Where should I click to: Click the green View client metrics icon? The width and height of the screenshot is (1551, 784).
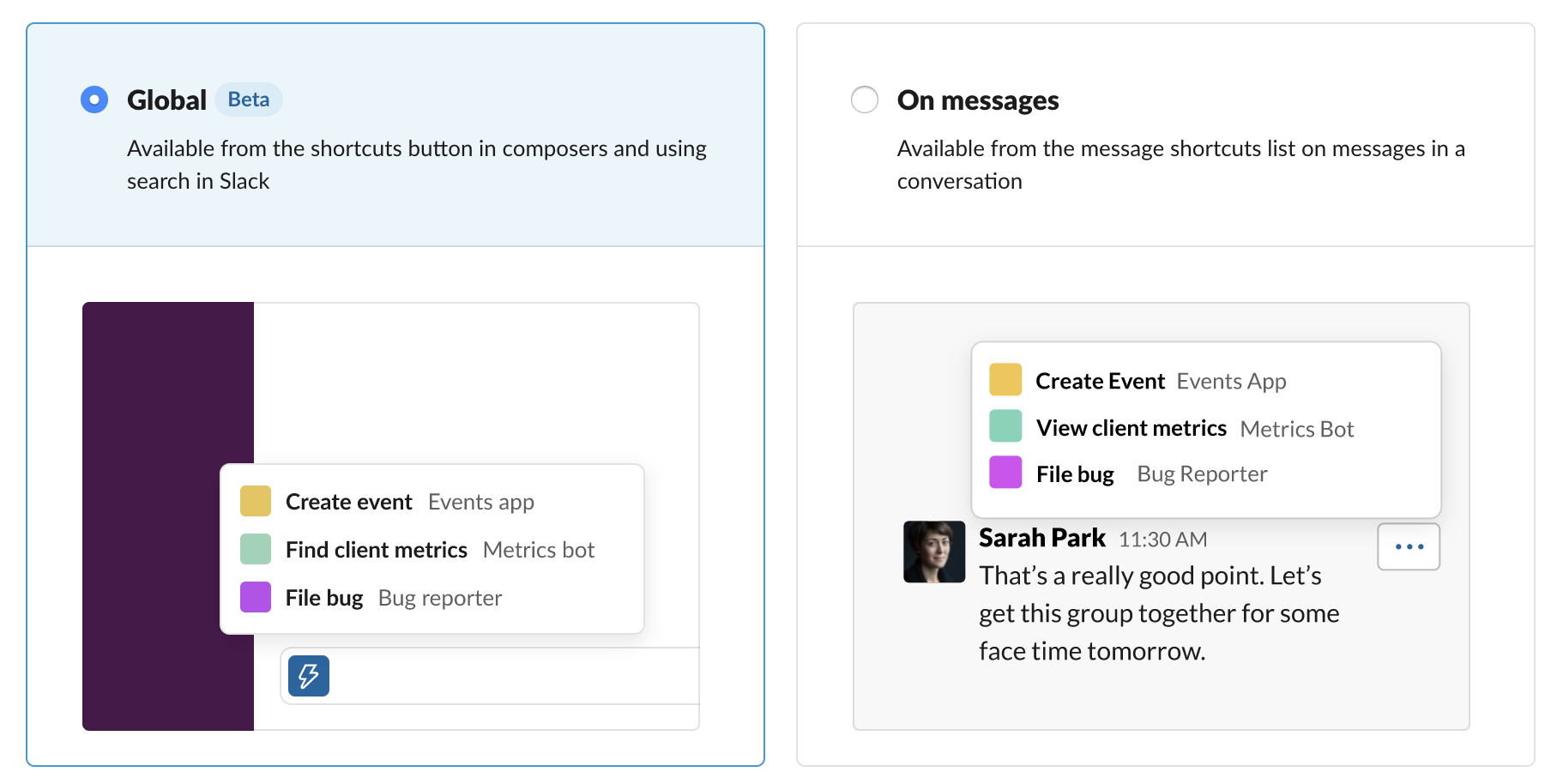coord(1005,425)
